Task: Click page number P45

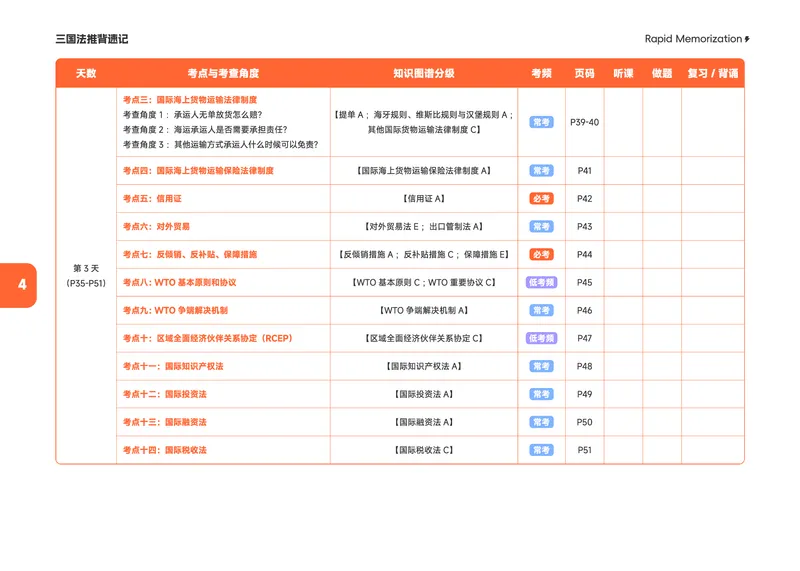Action: click(x=585, y=283)
